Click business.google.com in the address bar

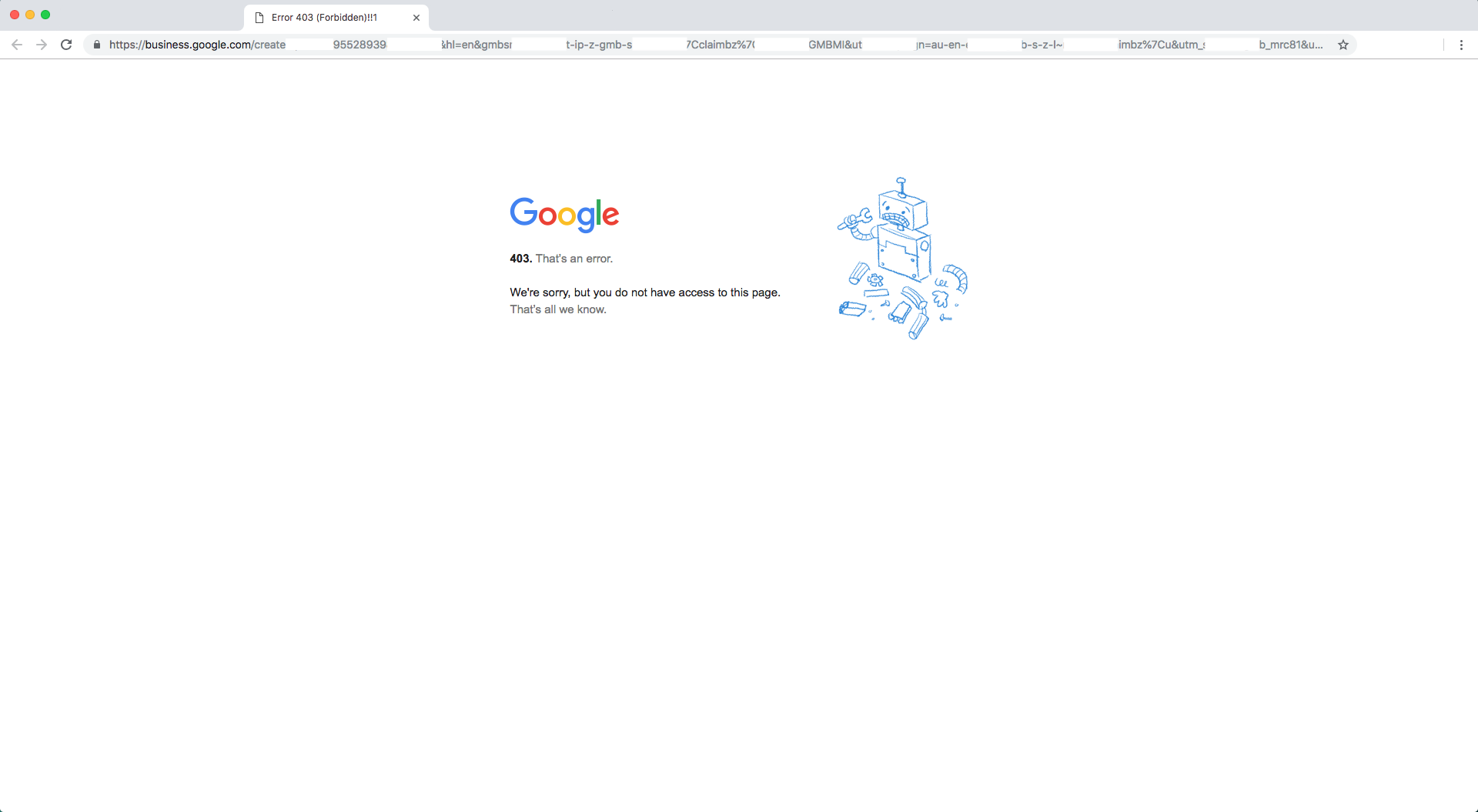click(x=198, y=45)
